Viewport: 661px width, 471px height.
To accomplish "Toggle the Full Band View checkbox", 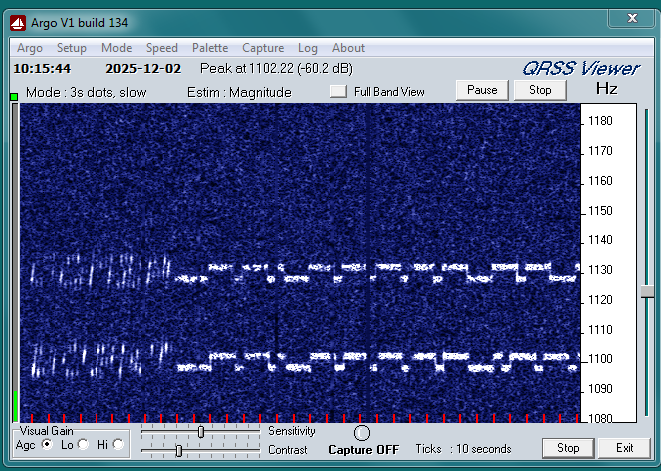I will [x=338, y=92].
